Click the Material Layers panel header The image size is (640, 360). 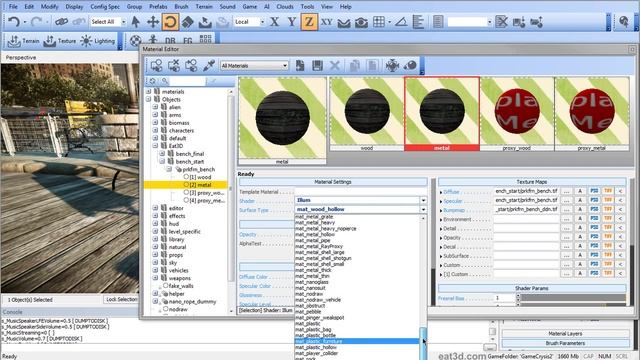(x=565, y=333)
